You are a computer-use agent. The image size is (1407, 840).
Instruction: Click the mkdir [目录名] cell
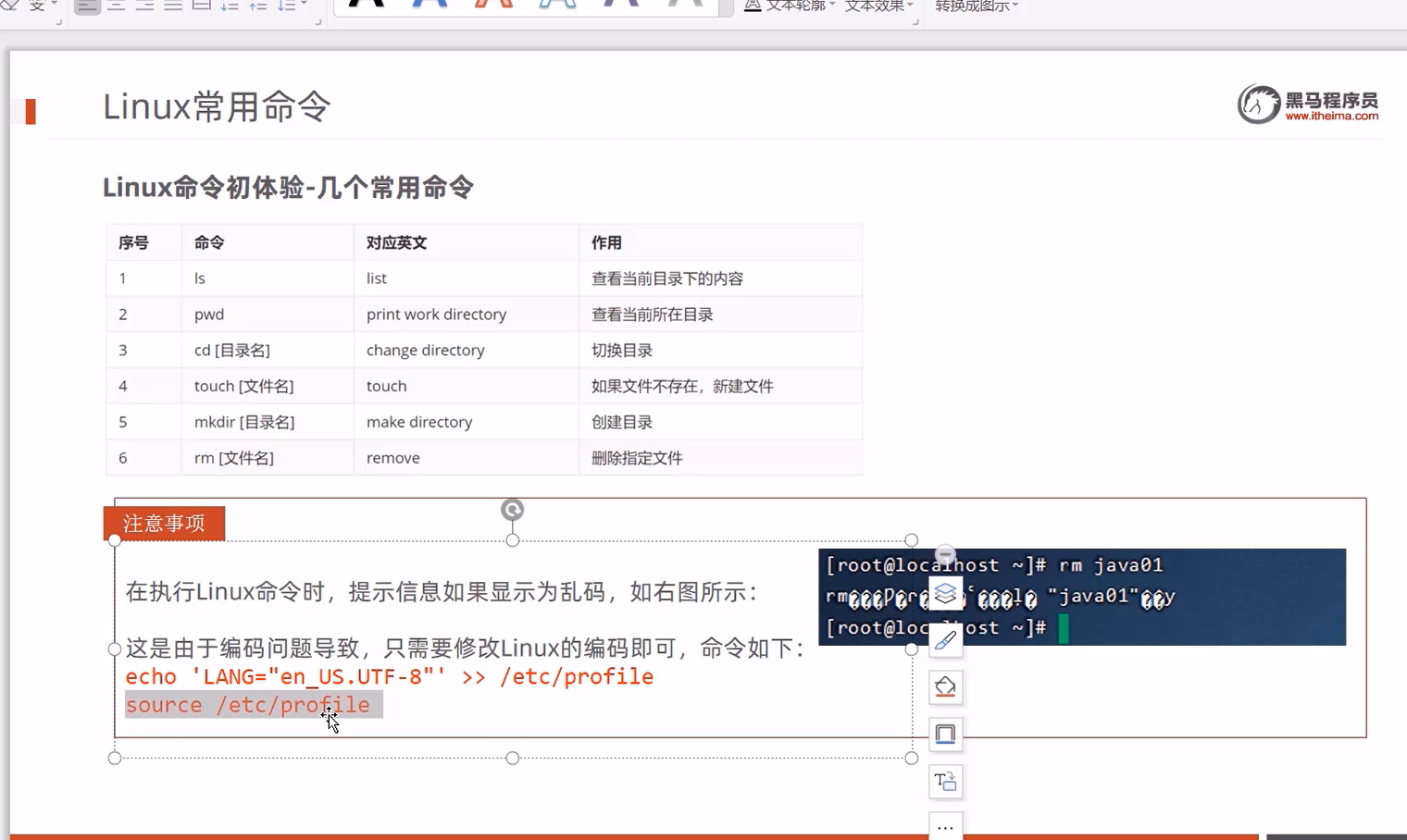pos(268,422)
